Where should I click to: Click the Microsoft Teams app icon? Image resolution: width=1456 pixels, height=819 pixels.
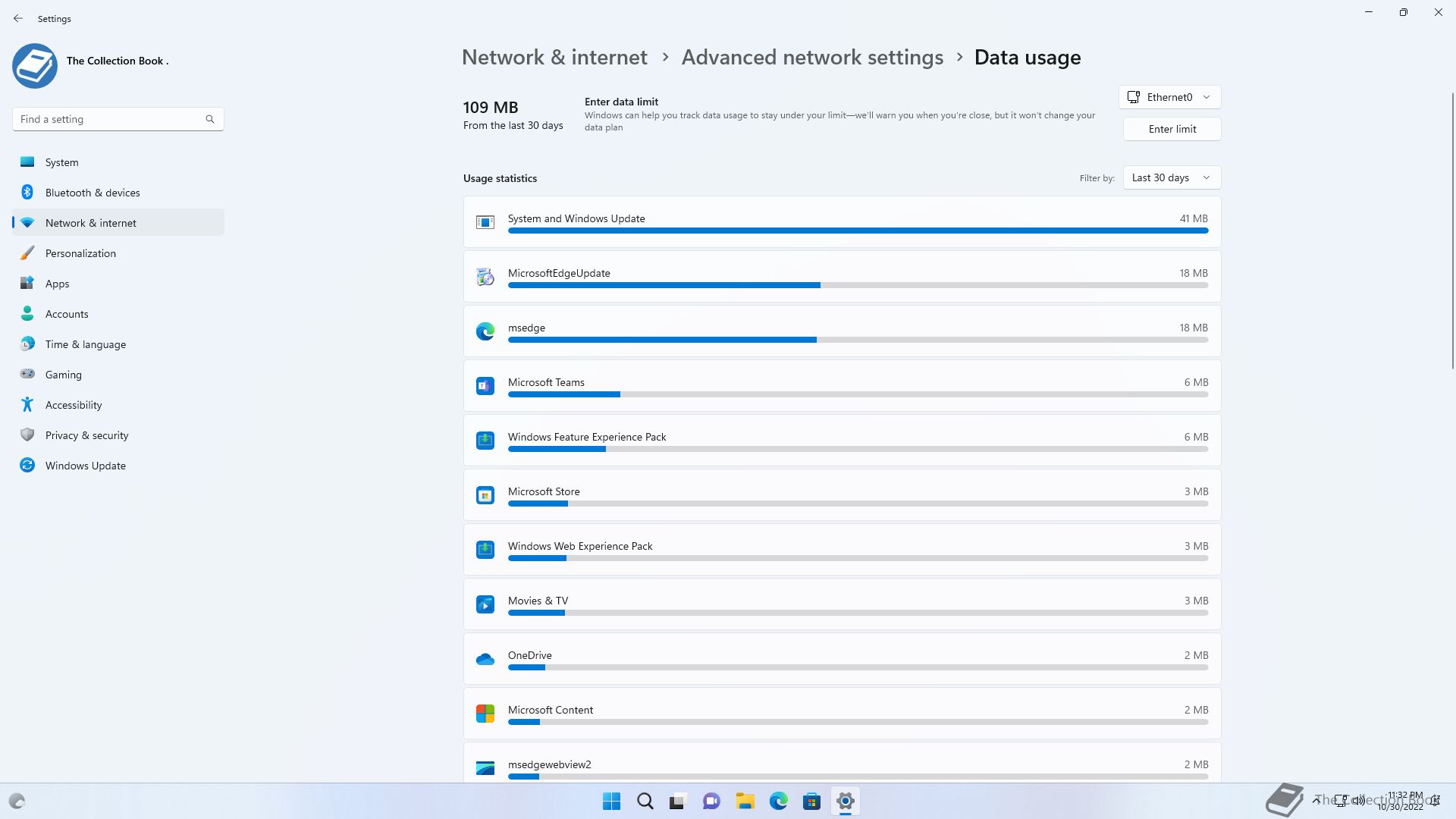point(485,386)
